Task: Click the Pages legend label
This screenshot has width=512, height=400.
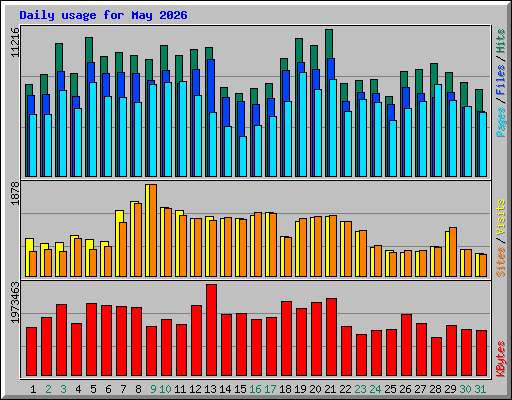Action: point(501,122)
